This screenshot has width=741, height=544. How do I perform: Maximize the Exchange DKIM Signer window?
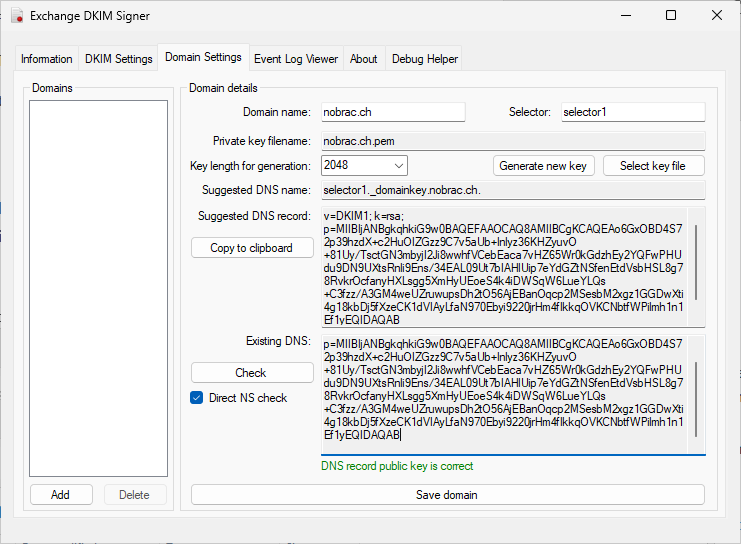tap(671, 16)
